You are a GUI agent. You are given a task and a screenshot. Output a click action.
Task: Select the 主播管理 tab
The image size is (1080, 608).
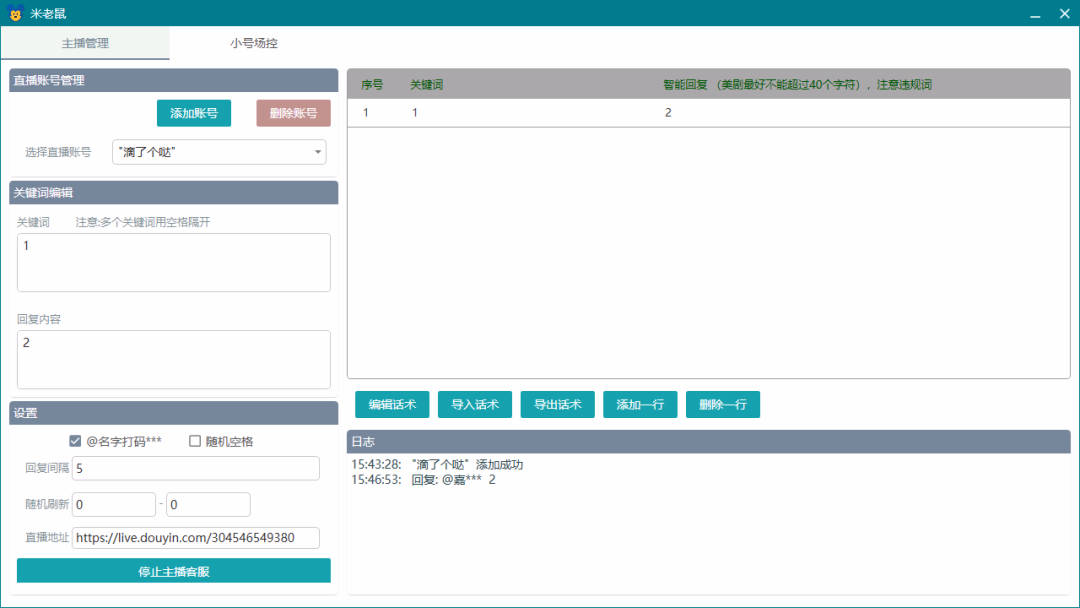click(85, 43)
